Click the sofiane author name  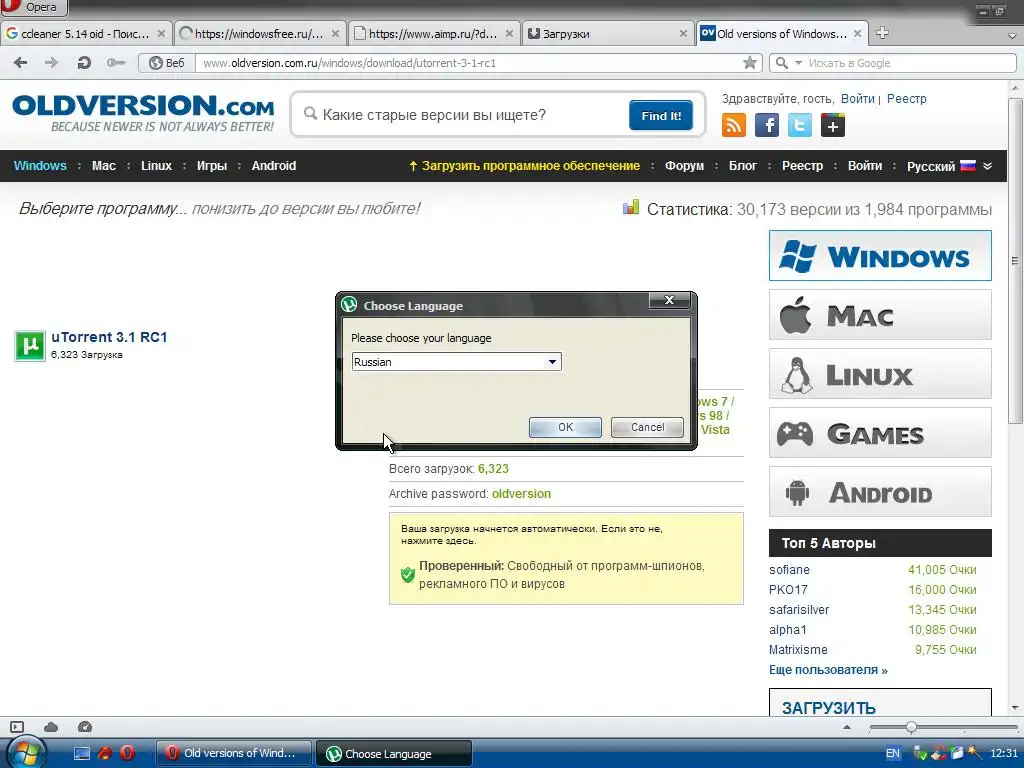point(789,569)
